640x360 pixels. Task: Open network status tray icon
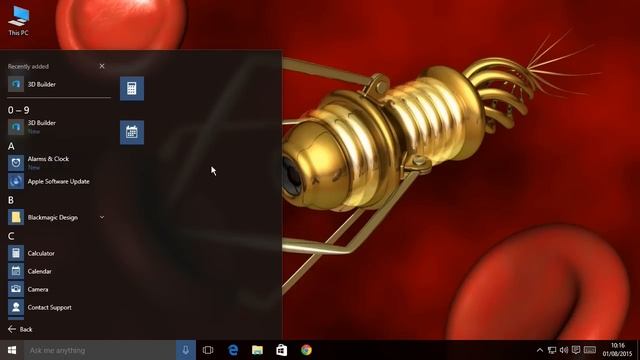(552, 350)
